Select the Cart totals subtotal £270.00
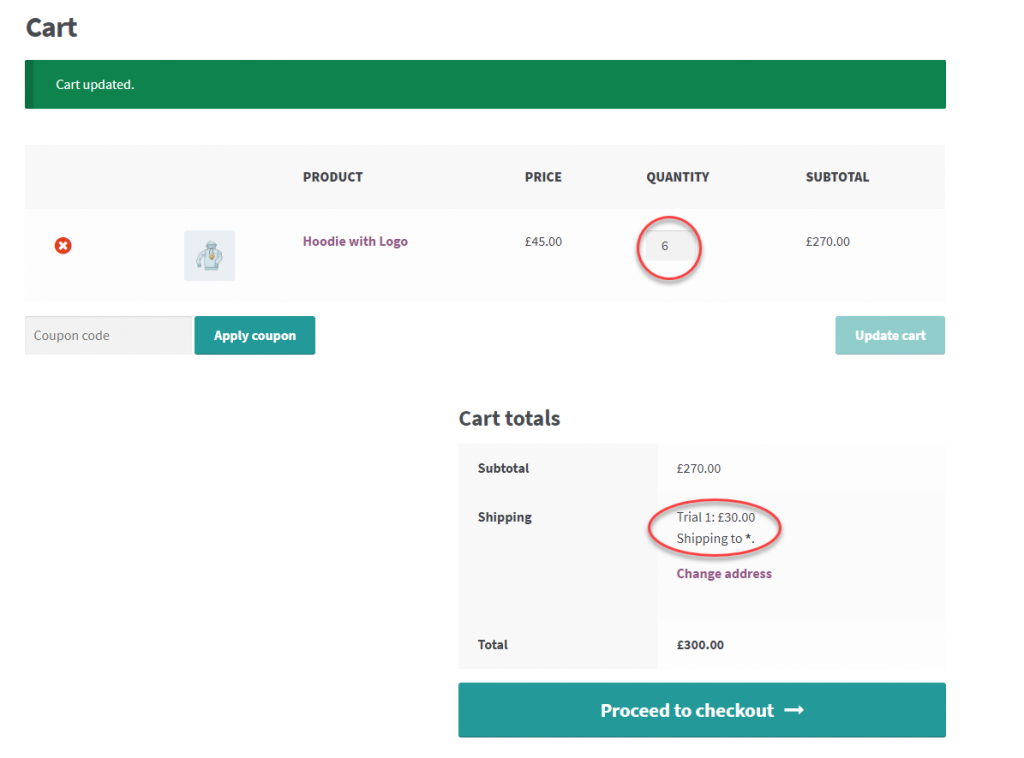 pos(699,469)
